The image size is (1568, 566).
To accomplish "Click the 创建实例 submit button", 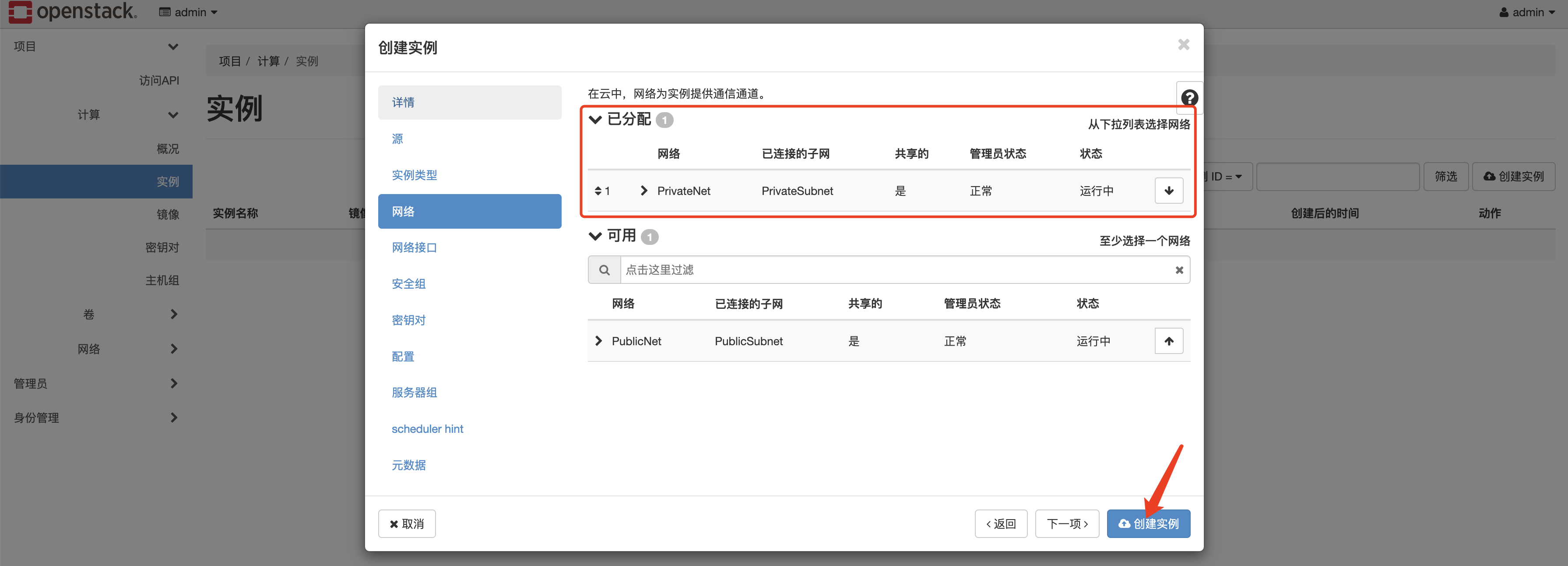I will click(1149, 524).
